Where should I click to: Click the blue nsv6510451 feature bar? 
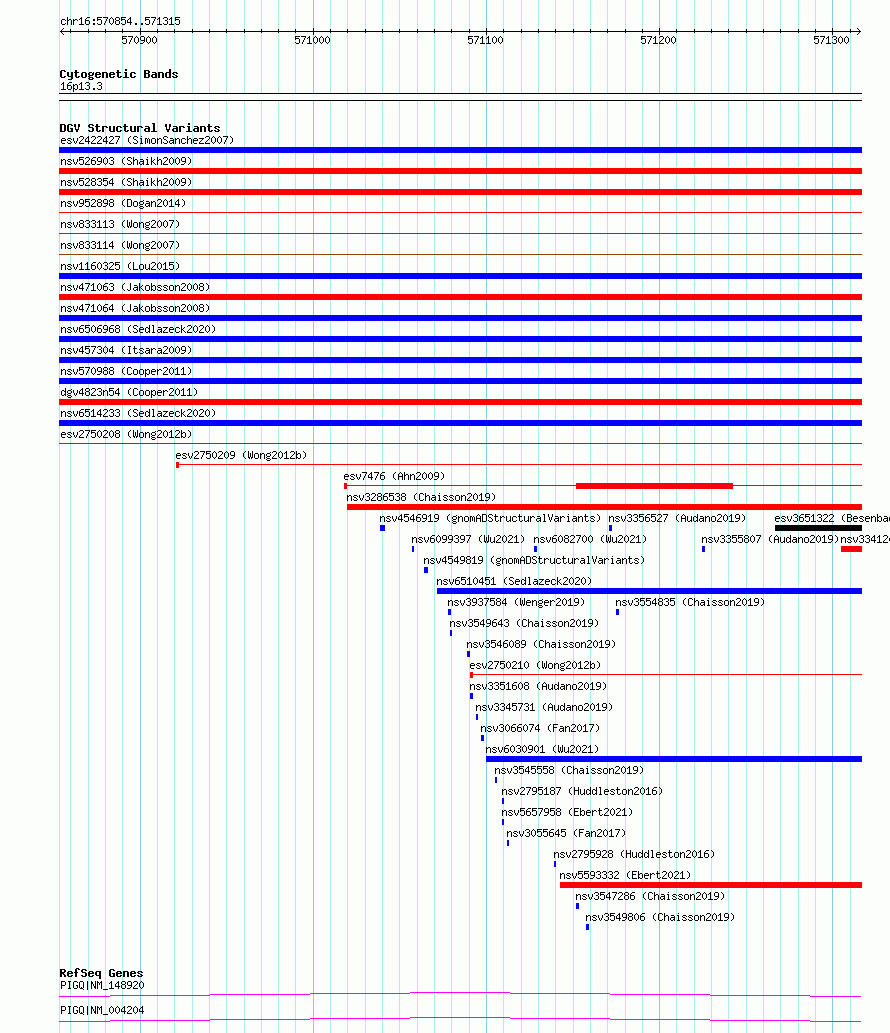(650, 592)
